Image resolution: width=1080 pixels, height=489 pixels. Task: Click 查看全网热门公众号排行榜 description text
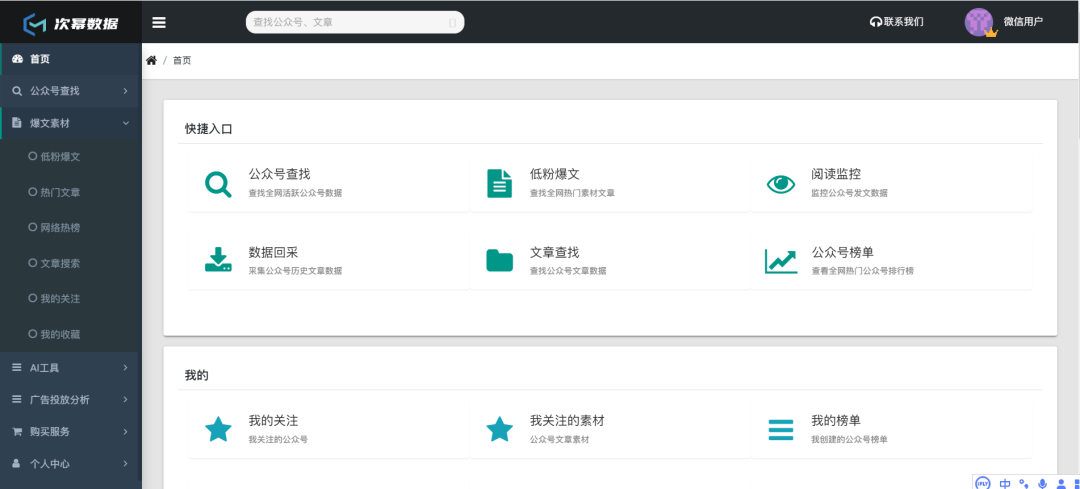862,271
